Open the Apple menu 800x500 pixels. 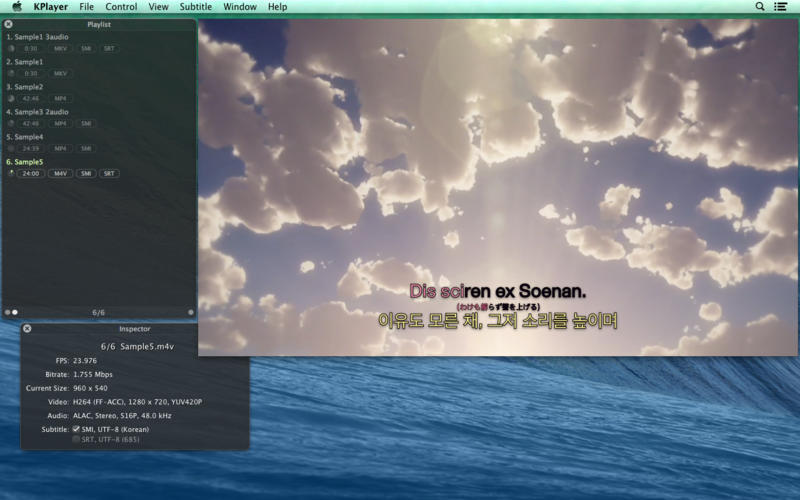[x=17, y=7]
